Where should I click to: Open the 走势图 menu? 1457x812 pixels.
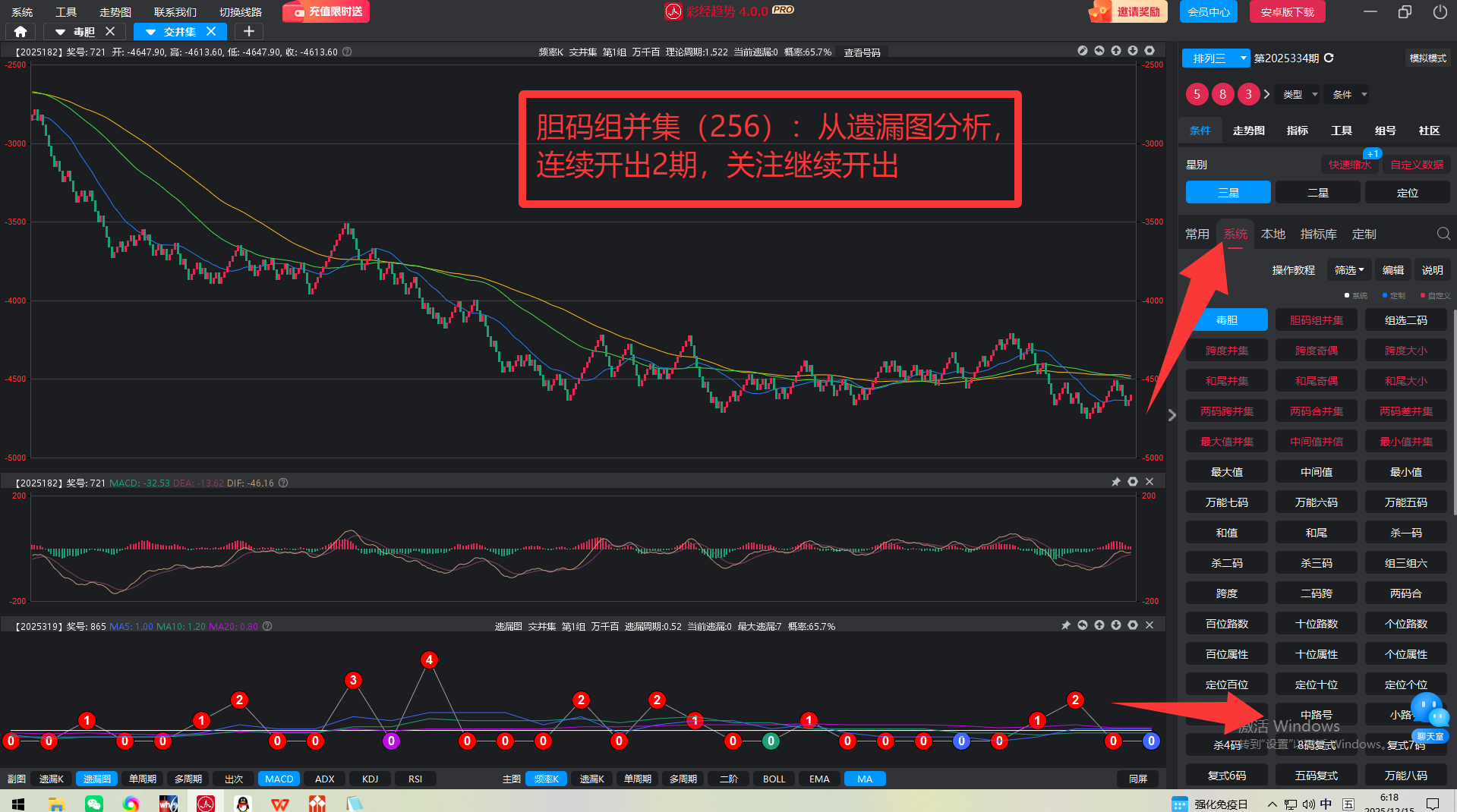click(x=115, y=11)
